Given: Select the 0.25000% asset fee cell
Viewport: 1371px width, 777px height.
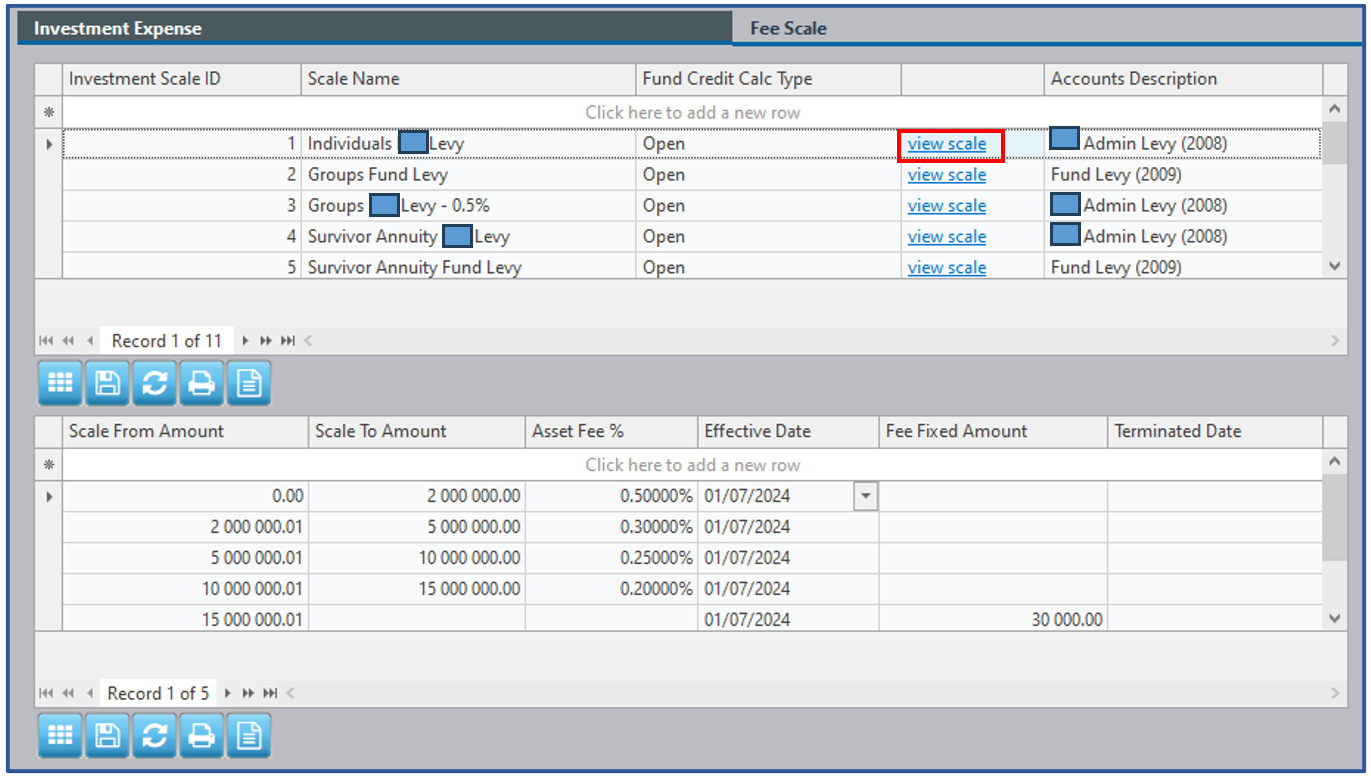Looking at the screenshot, I should (x=611, y=558).
